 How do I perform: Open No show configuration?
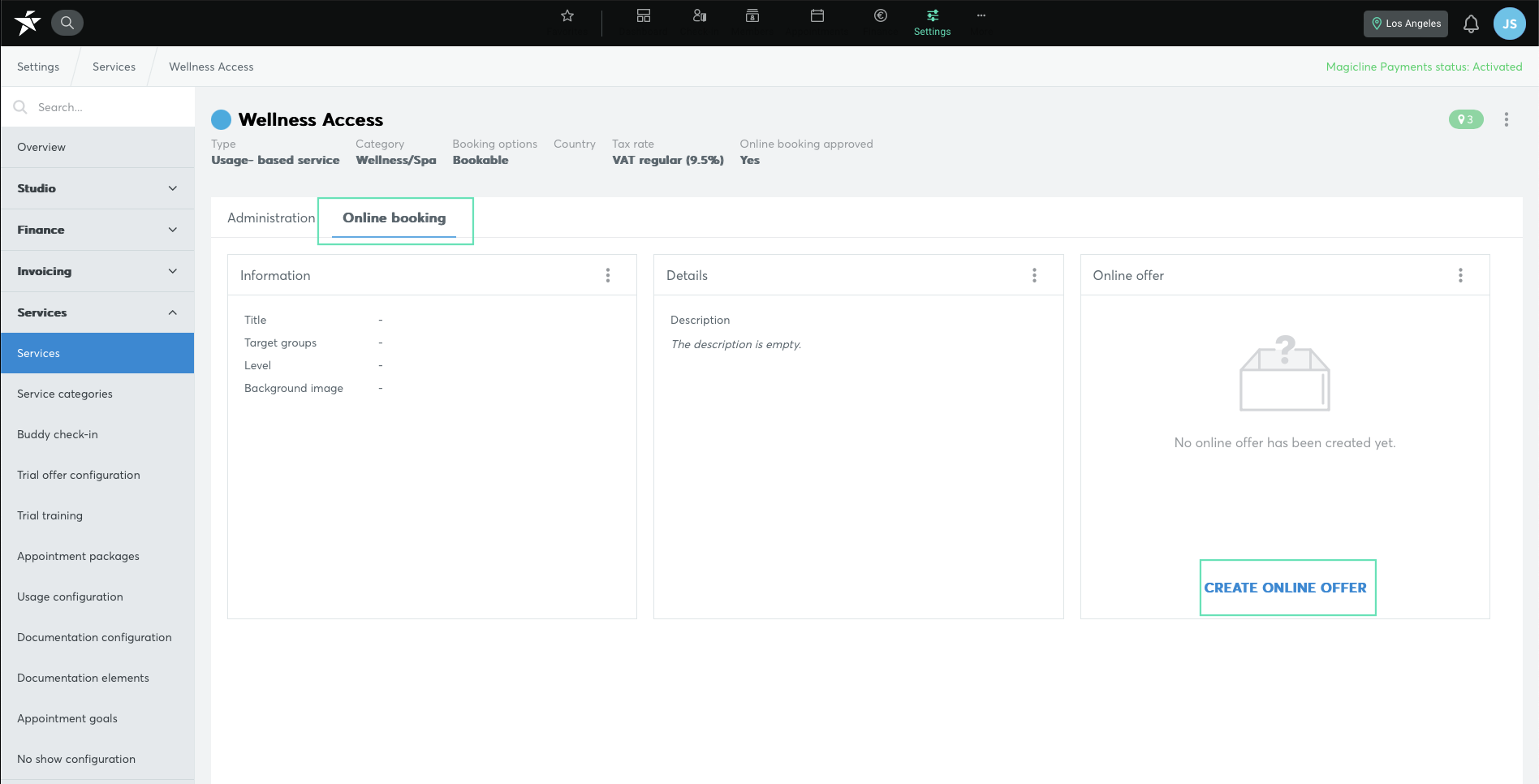point(97,759)
